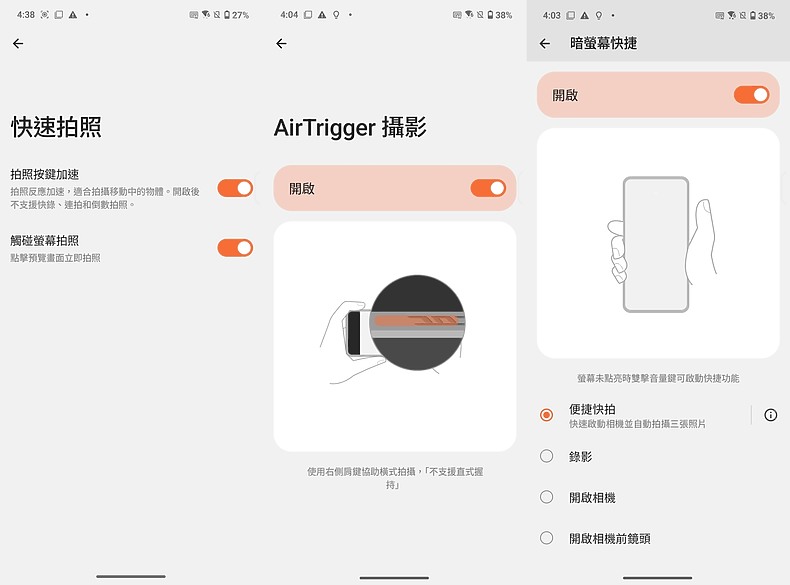
Task: Tap the warning triangle at 4:38 status bar
Action: coord(73,15)
